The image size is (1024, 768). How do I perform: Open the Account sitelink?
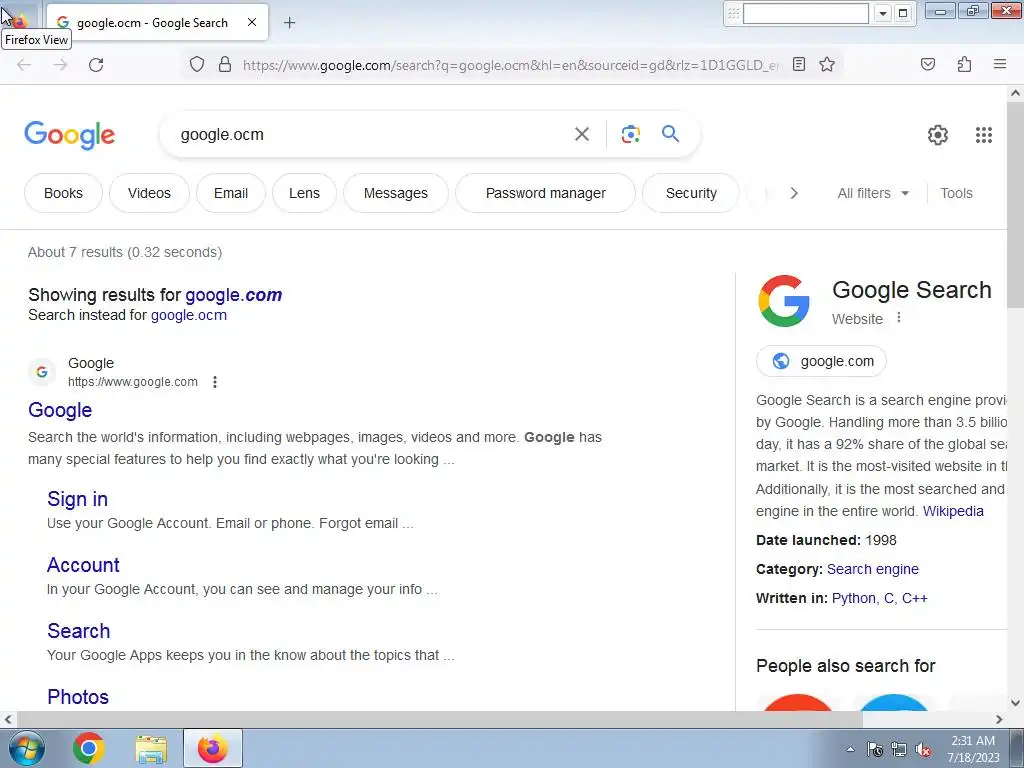(x=84, y=565)
